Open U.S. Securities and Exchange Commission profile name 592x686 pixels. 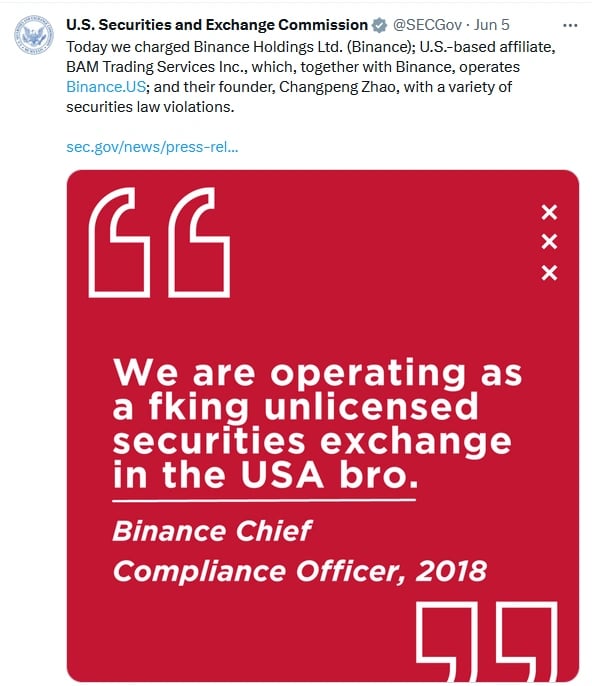coord(217,25)
